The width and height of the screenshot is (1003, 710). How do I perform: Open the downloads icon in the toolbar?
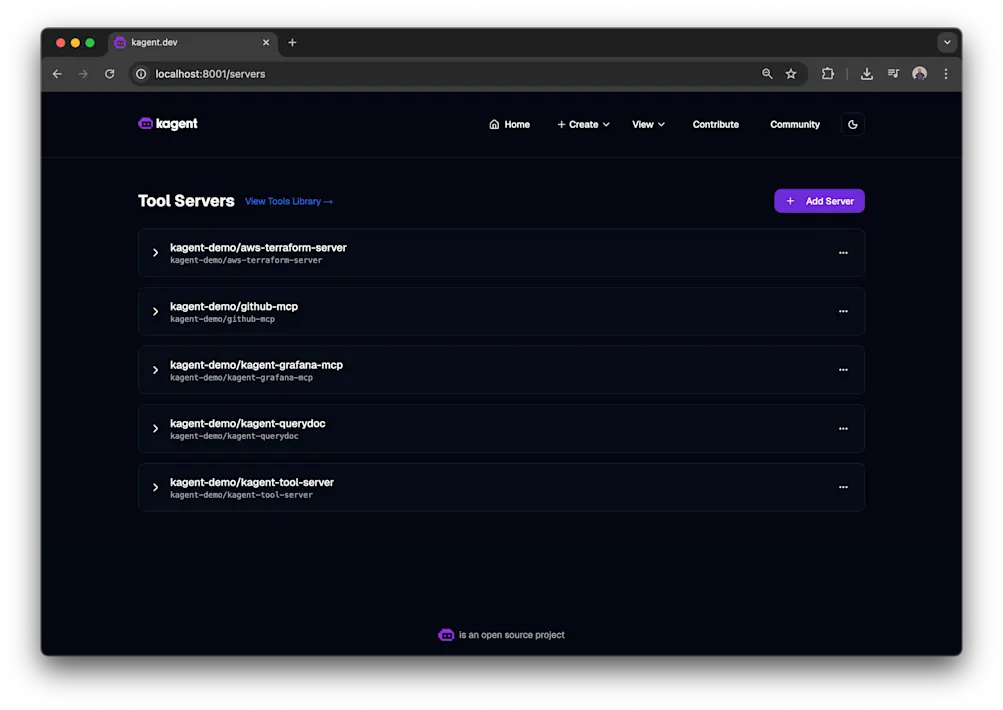[x=864, y=73]
